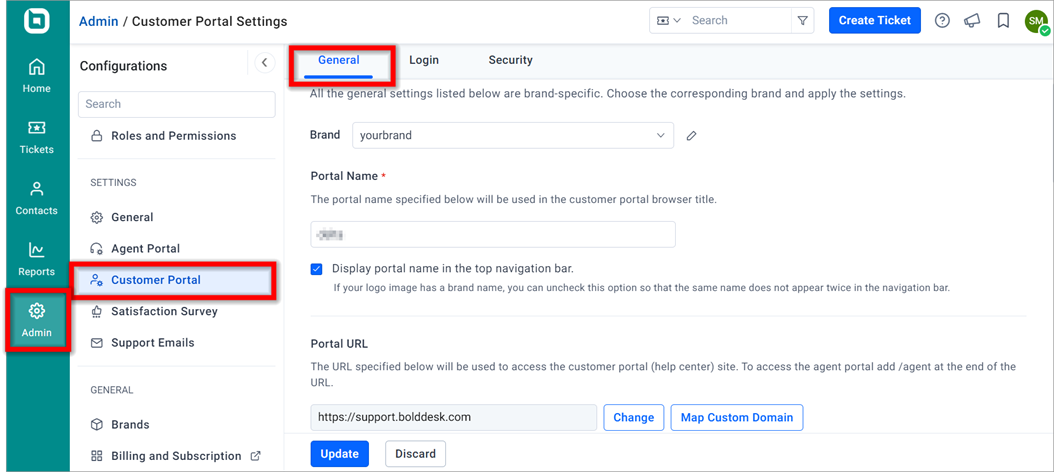Click the help question mark icon
Screen dimensions: 1054x472
pos(942,21)
